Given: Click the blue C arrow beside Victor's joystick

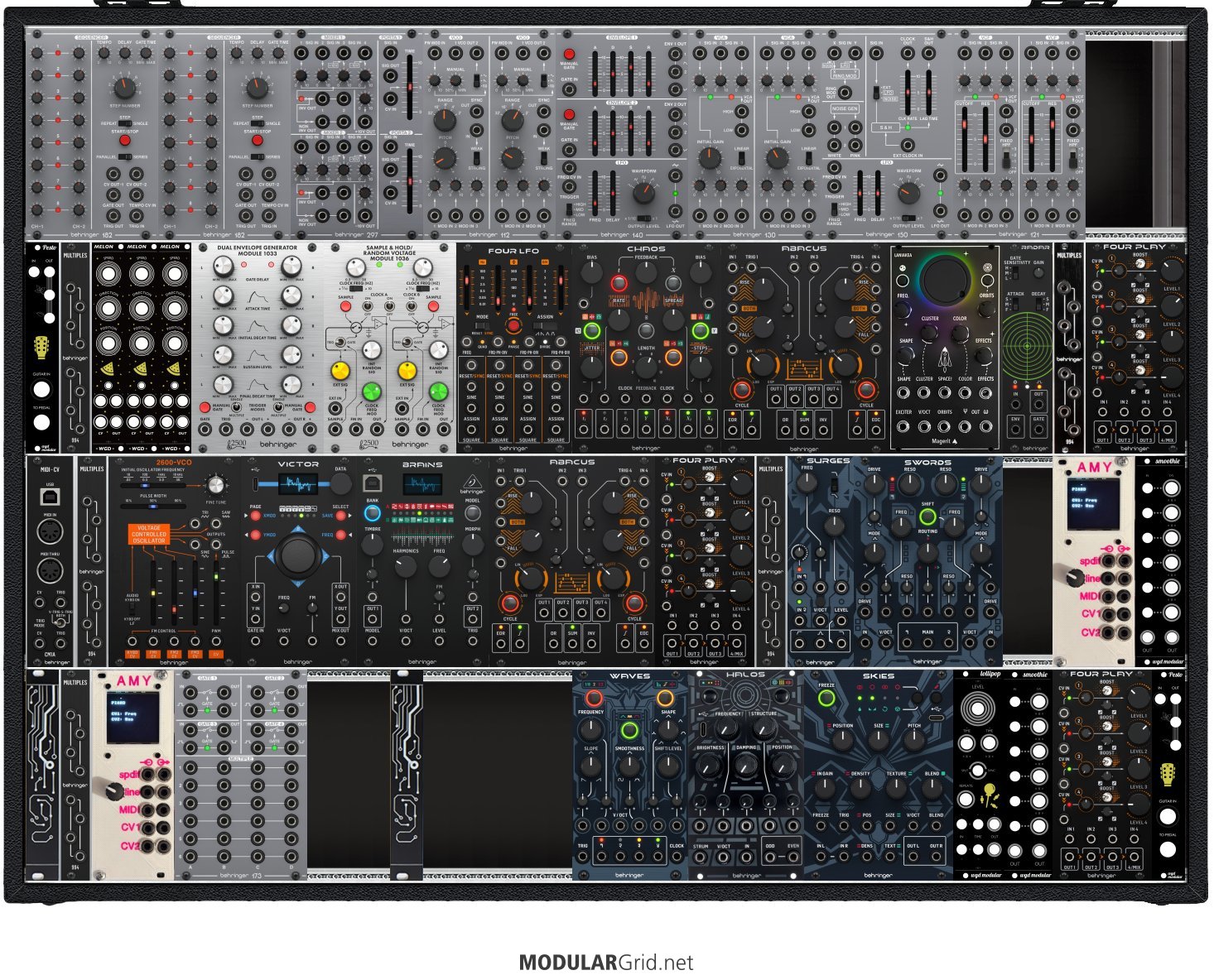Looking at the screenshot, I should point(325,555).
